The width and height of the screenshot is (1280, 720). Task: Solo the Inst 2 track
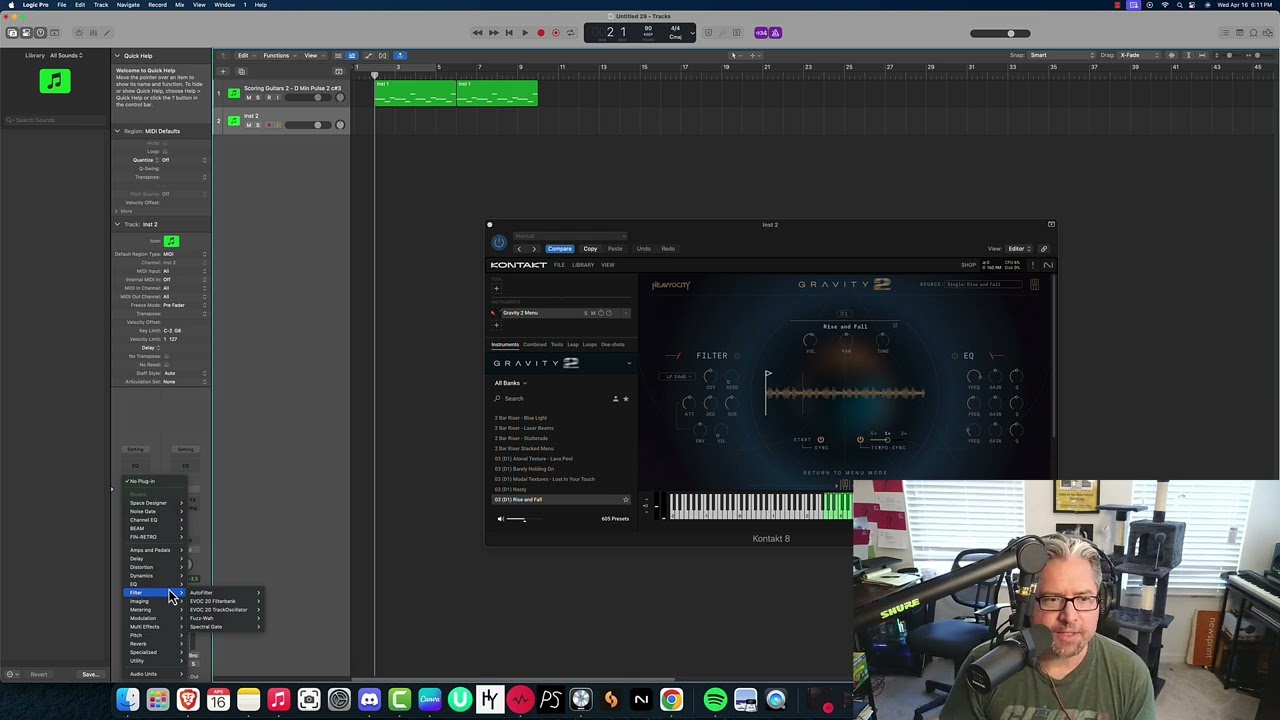(x=257, y=125)
